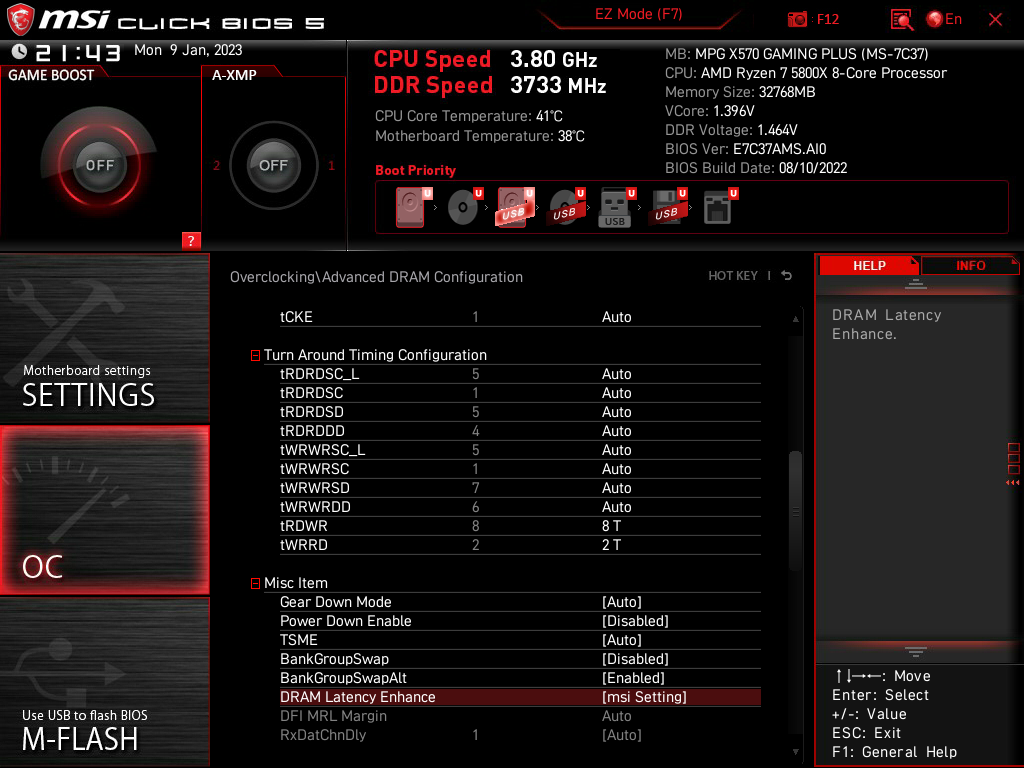The height and width of the screenshot is (768, 1024).
Task: Click the Overclocking\Advanced DRAM Configuration breadcrumb
Action: [x=376, y=277]
